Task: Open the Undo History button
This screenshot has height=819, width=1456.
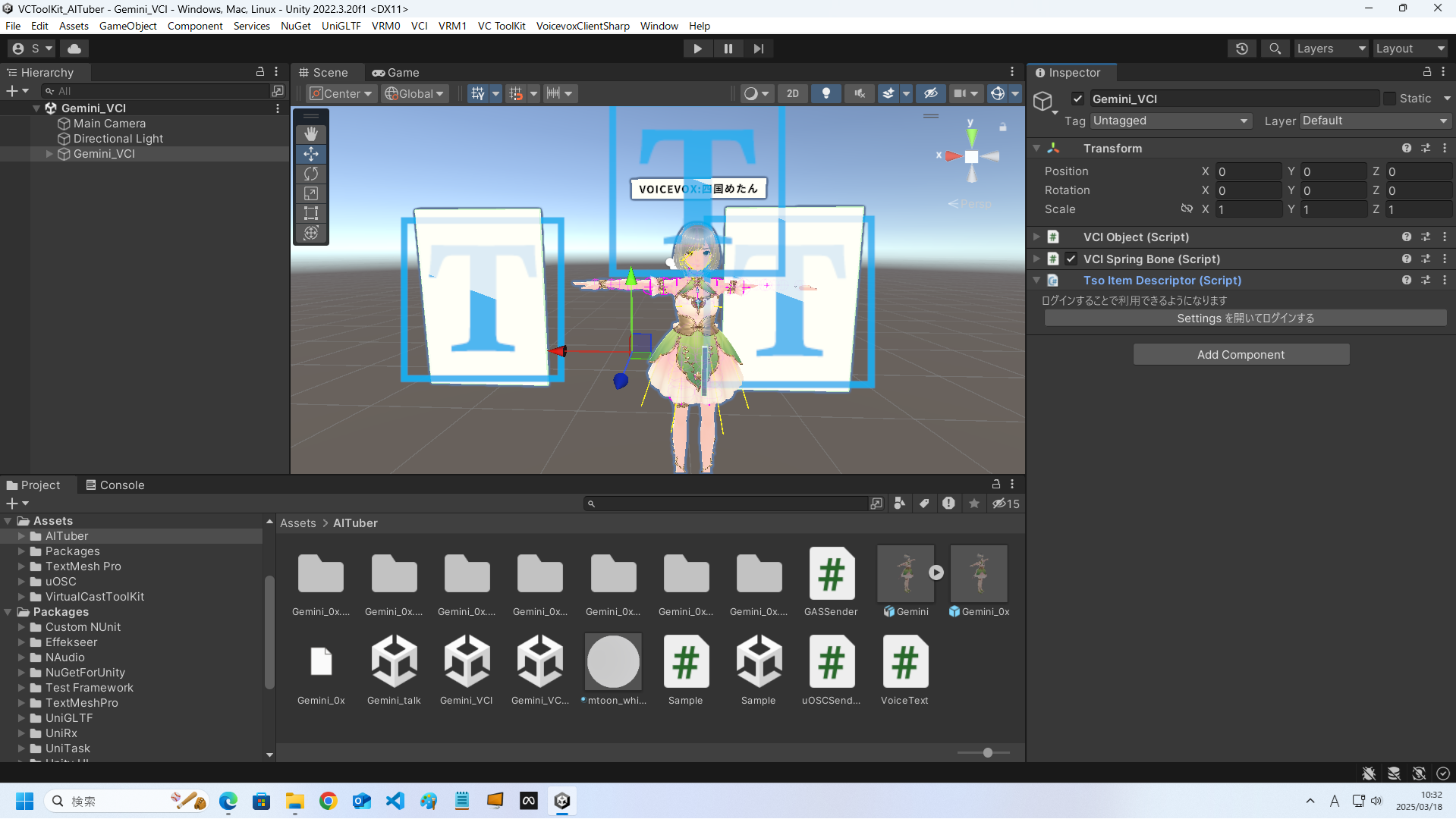Action: pos(1241,49)
